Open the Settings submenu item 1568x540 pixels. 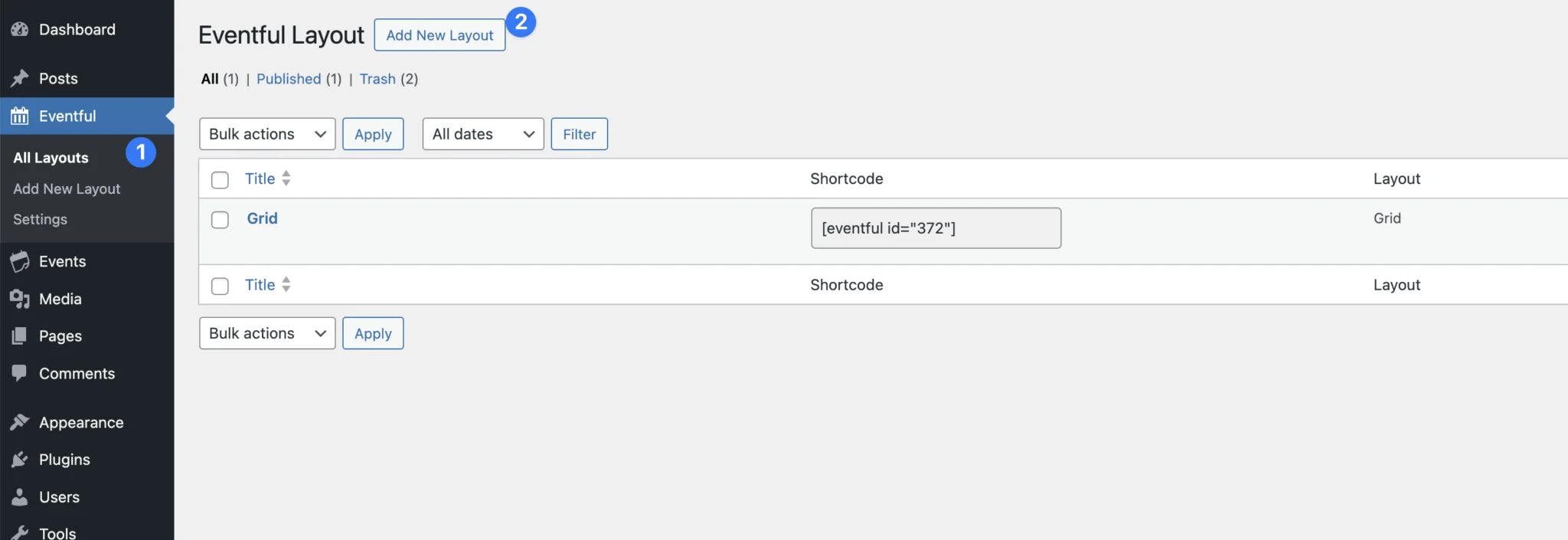click(x=40, y=219)
